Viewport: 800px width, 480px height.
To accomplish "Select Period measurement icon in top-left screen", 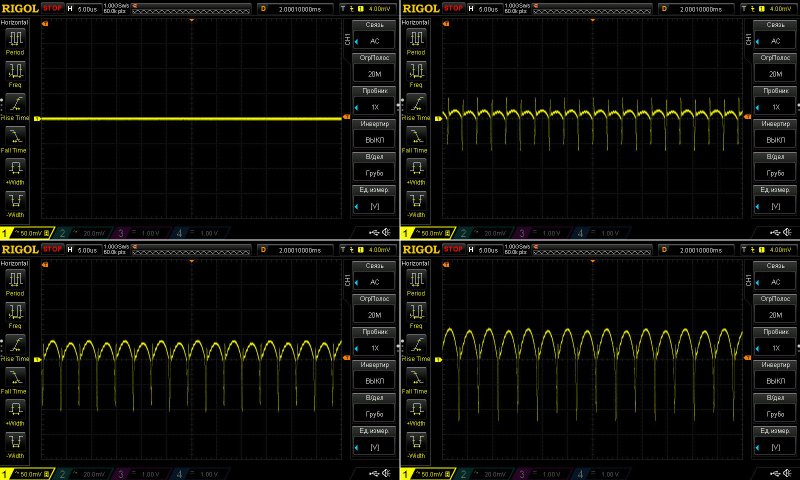I will pyautogui.click(x=17, y=38).
